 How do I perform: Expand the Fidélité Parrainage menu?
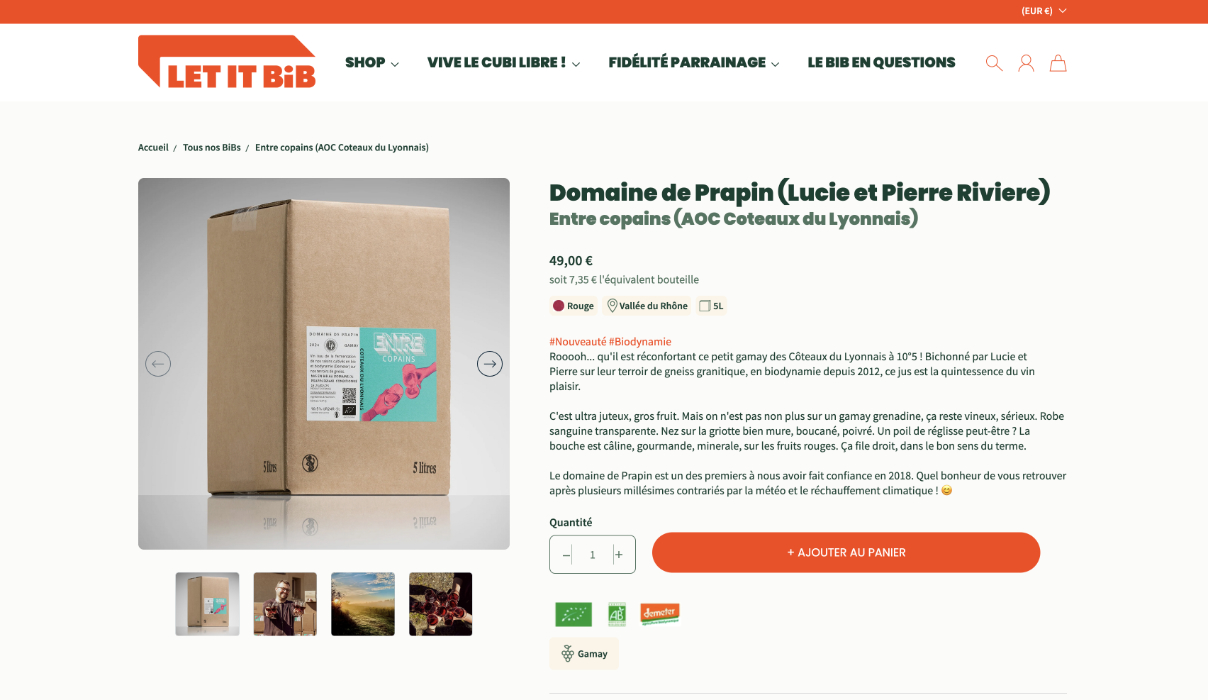point(694,62)
